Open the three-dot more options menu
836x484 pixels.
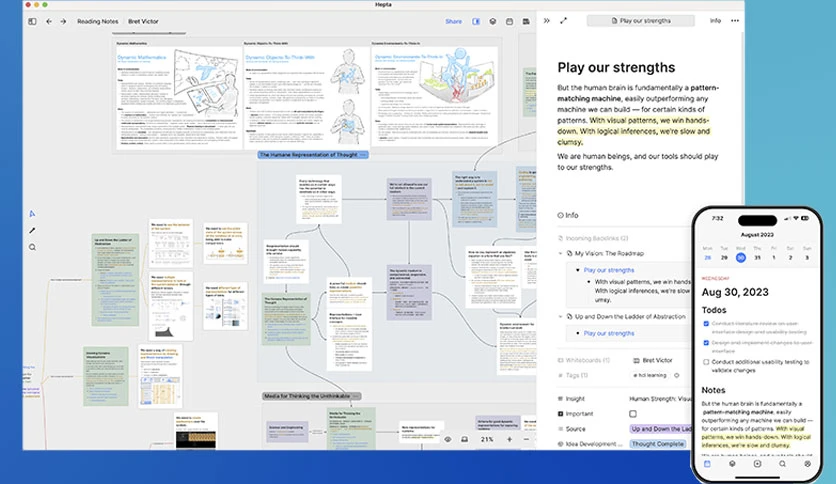coord(735,21)
